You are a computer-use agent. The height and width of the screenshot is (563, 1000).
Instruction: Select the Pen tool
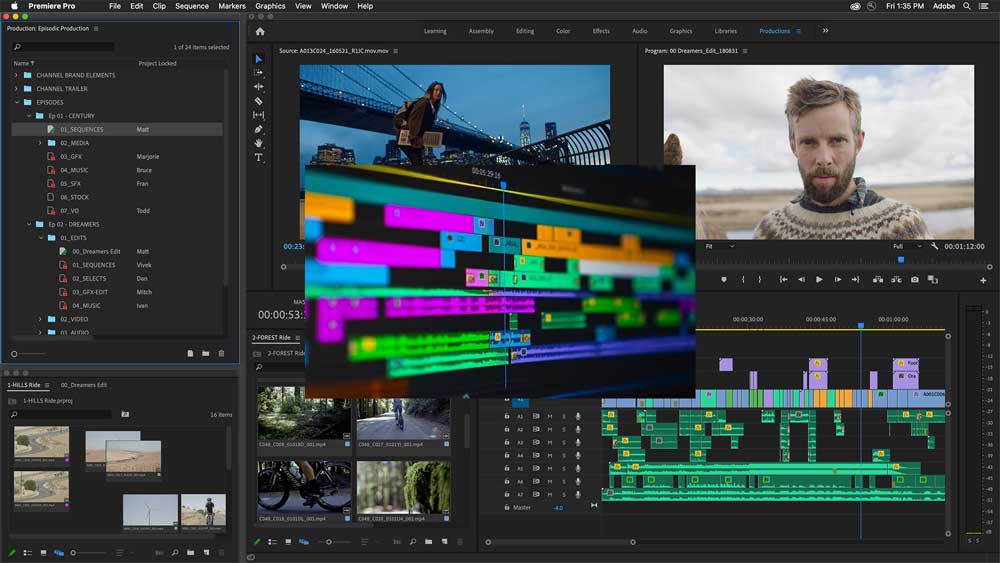point(259,129)
